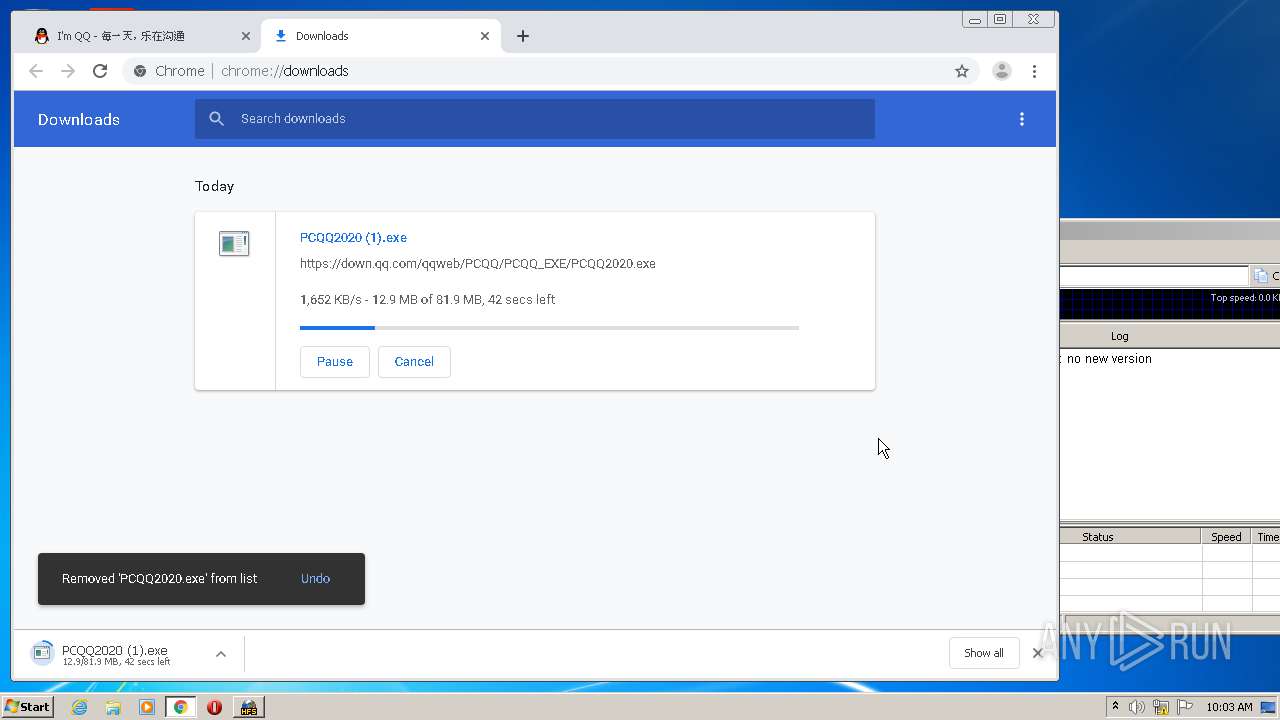Cancel the PCQQ2020 download

(x=414, y=362)
